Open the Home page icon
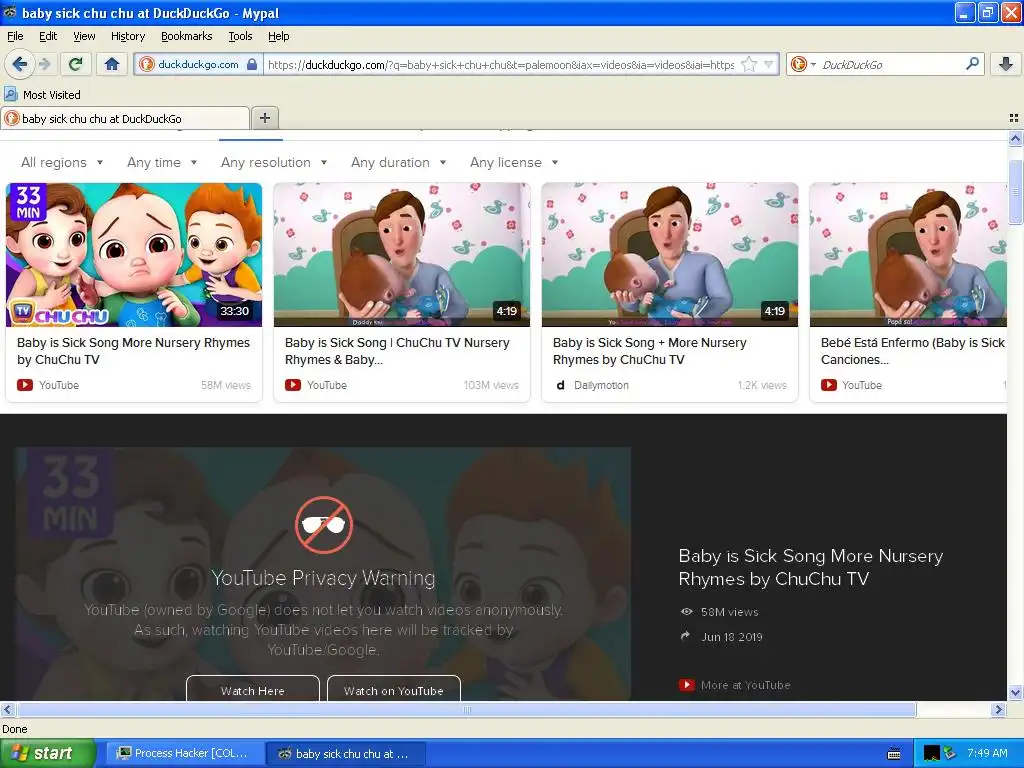 [x=112, y=64]
